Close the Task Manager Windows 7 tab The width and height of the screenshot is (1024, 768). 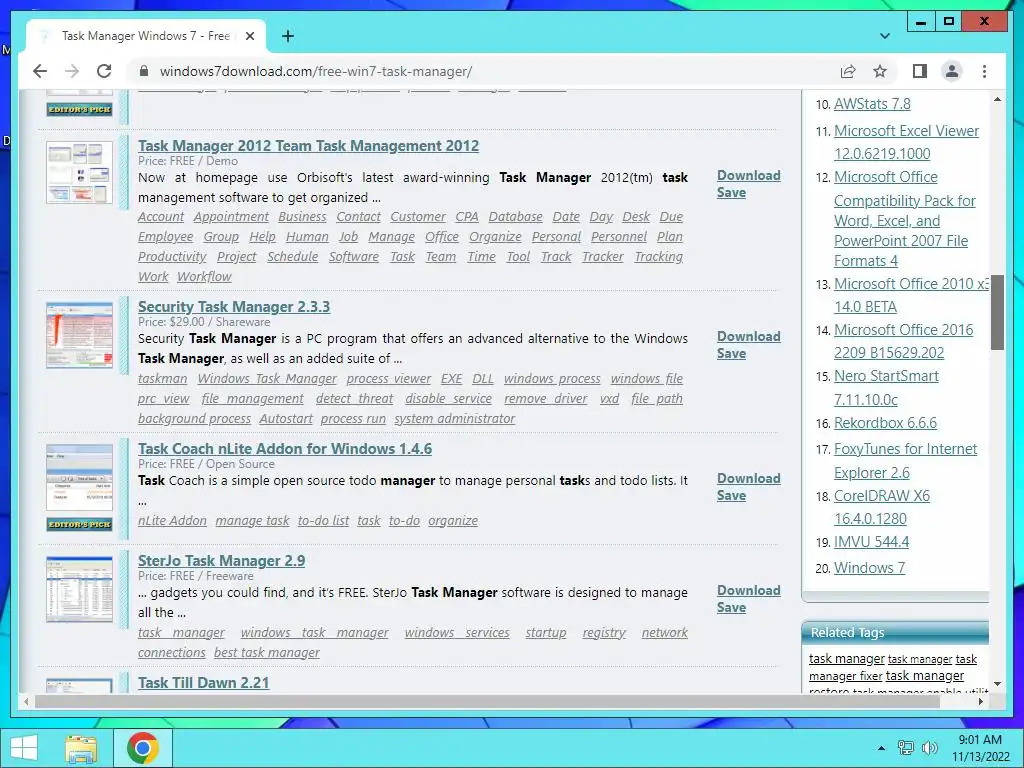coord(249,36)
